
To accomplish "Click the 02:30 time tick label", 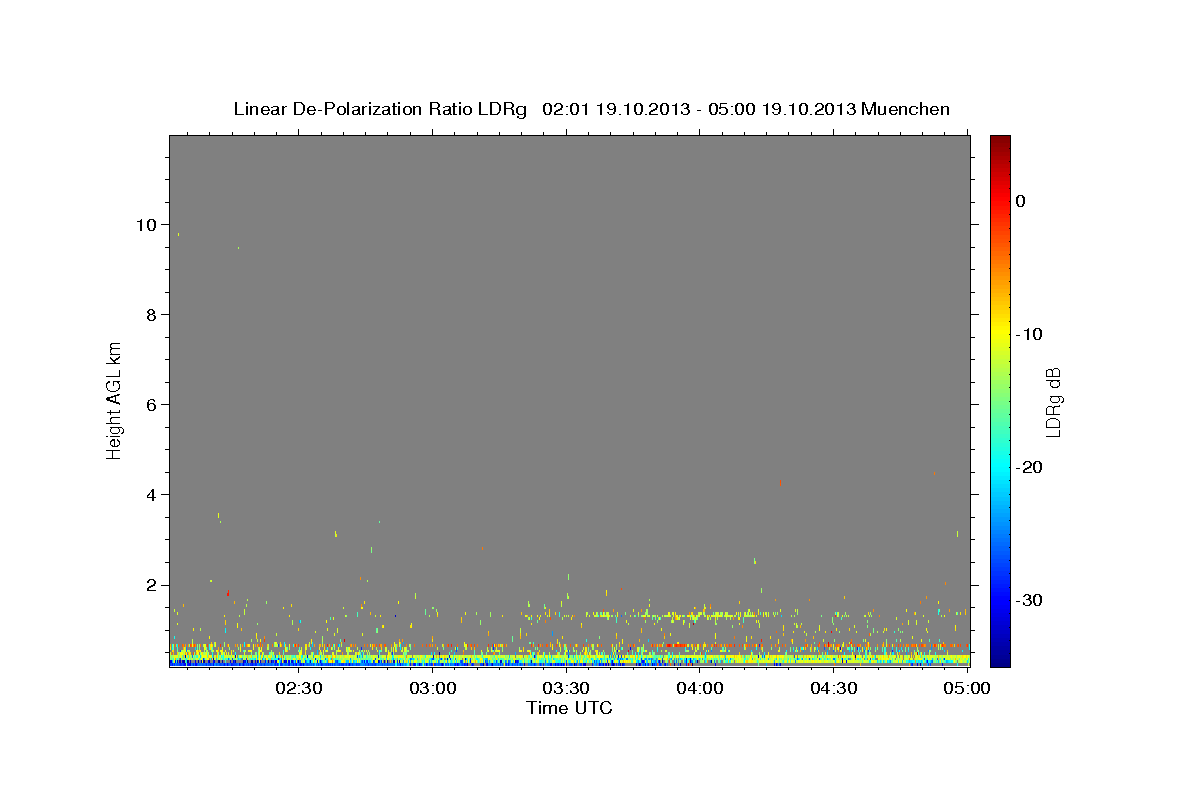I will [301, 689].
